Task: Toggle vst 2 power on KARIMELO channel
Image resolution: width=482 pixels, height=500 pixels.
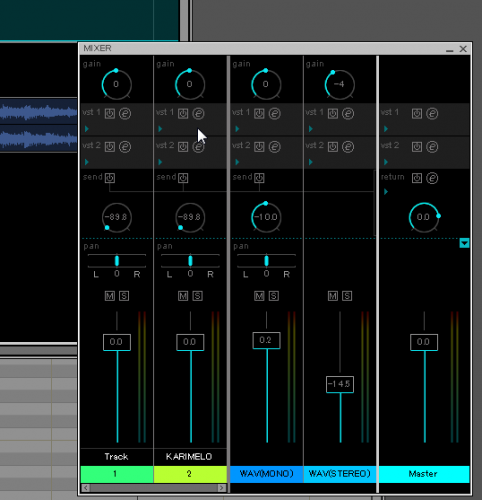Action: (183, 147)
